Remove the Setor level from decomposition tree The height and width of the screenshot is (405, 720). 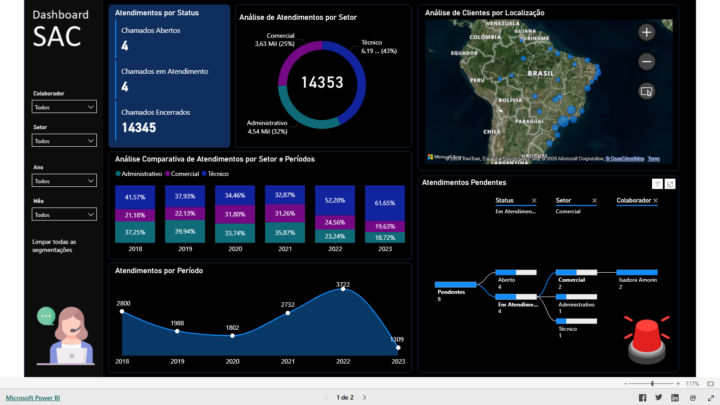click(x=594, y=201)
